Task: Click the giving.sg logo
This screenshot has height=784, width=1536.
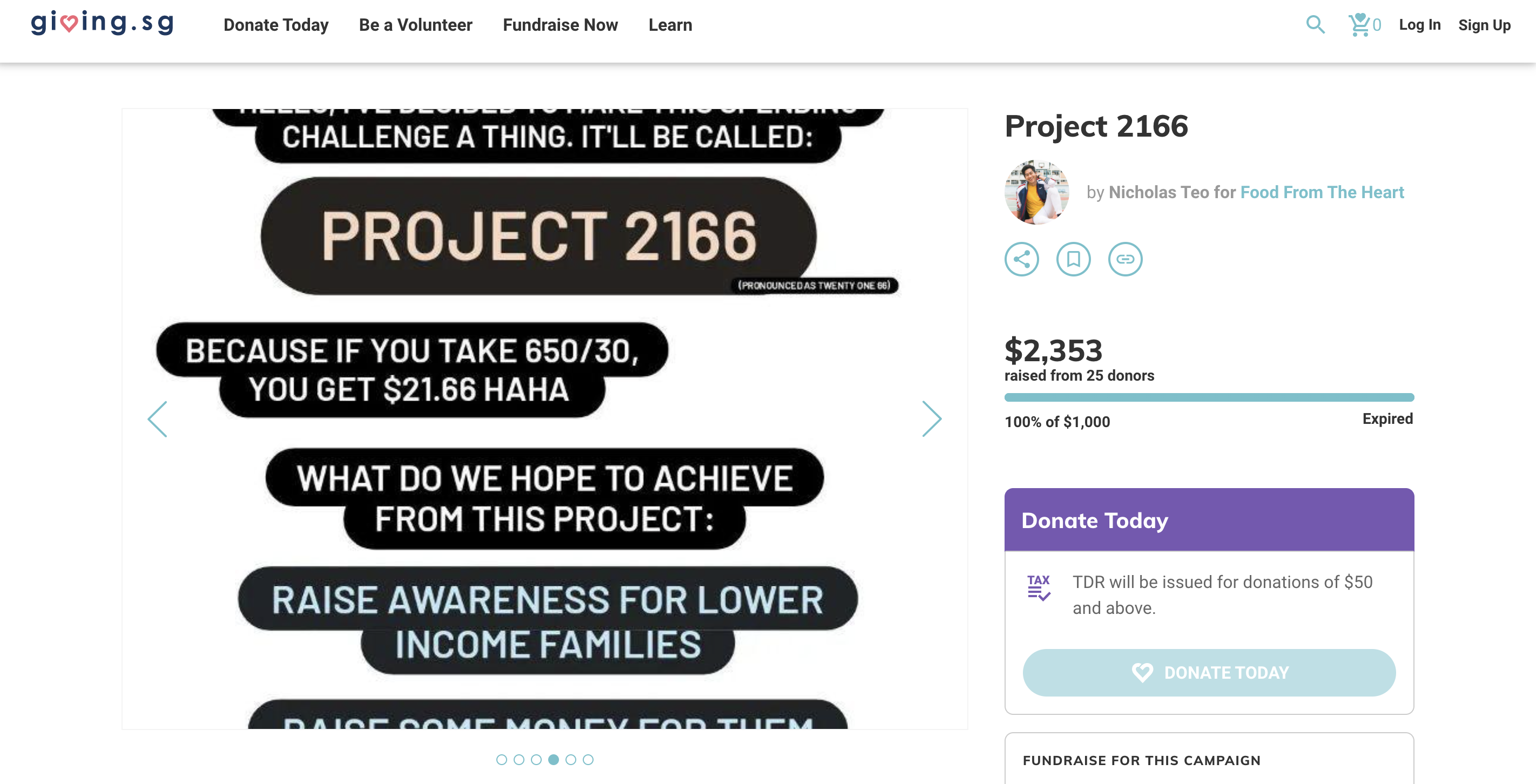Action: pyautogui.click(x=103, y=24)
